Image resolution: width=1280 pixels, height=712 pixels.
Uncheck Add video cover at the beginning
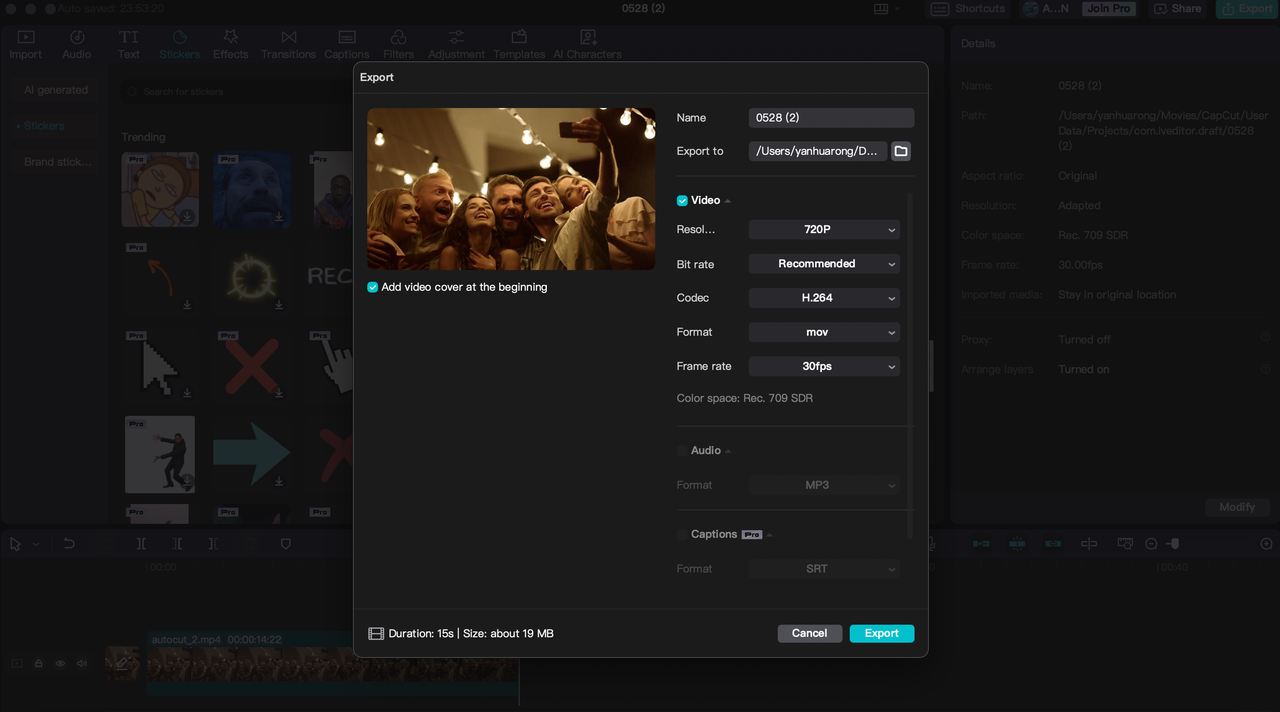(373, 287)
